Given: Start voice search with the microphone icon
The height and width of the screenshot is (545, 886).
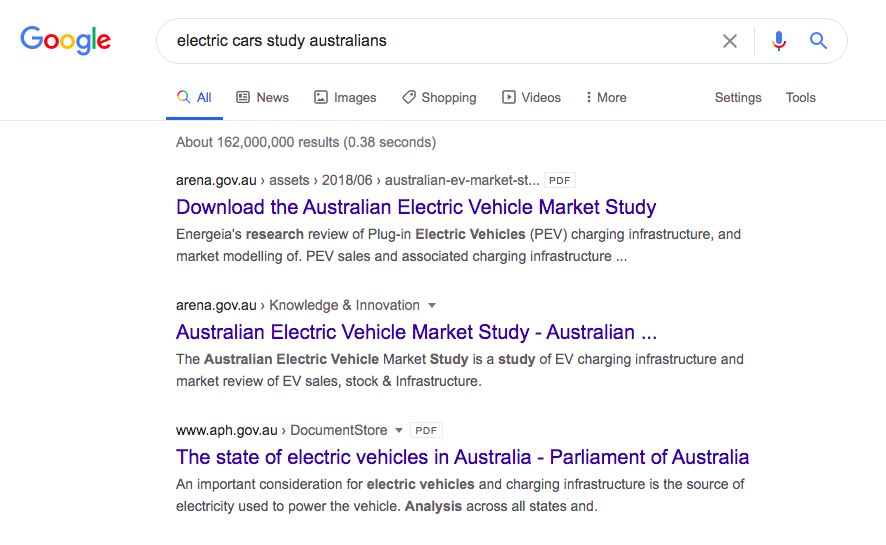Looking at the screenshot, I should 779,41.
